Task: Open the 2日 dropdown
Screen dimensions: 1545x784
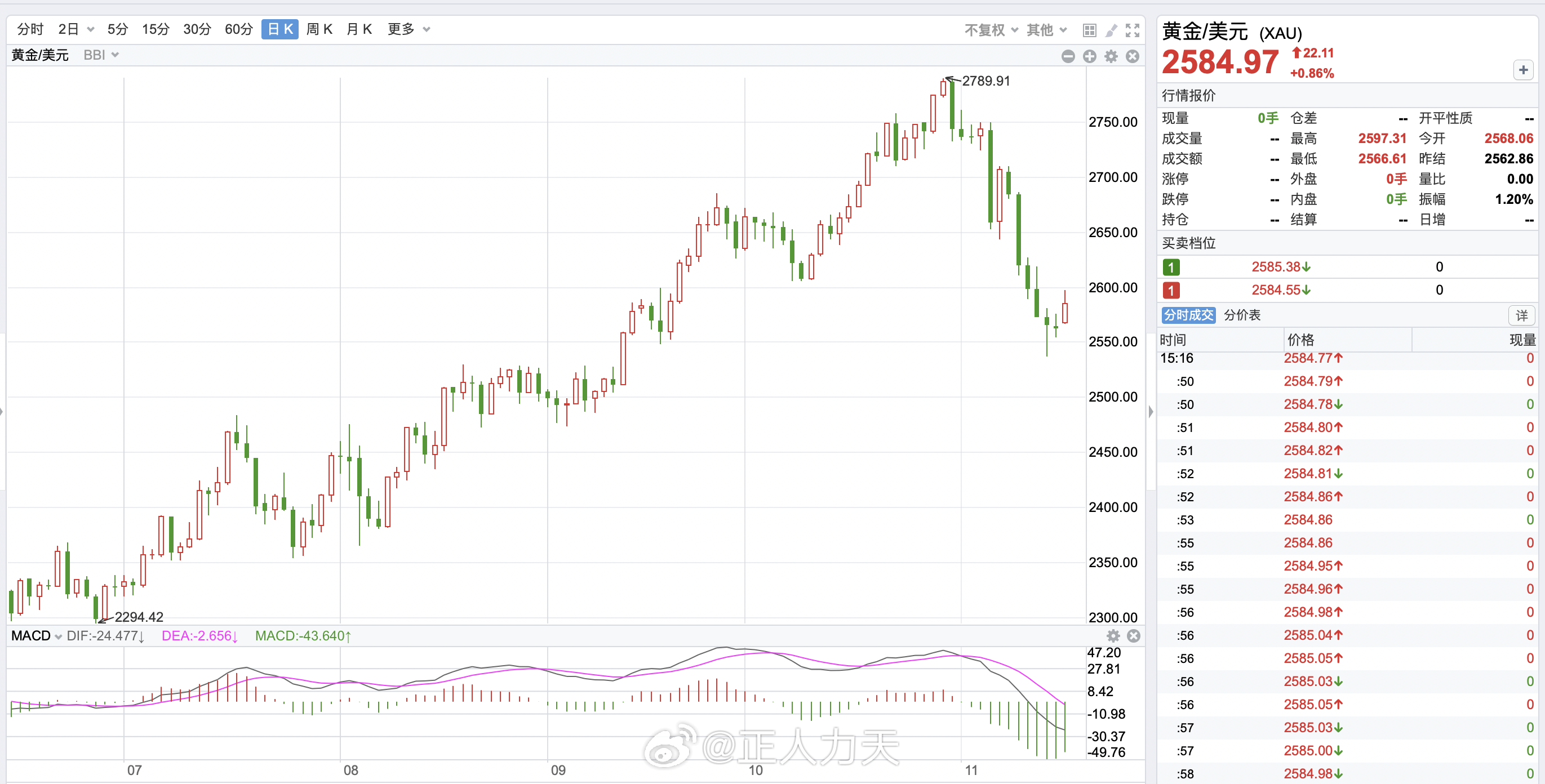Action: coord(76,29)
